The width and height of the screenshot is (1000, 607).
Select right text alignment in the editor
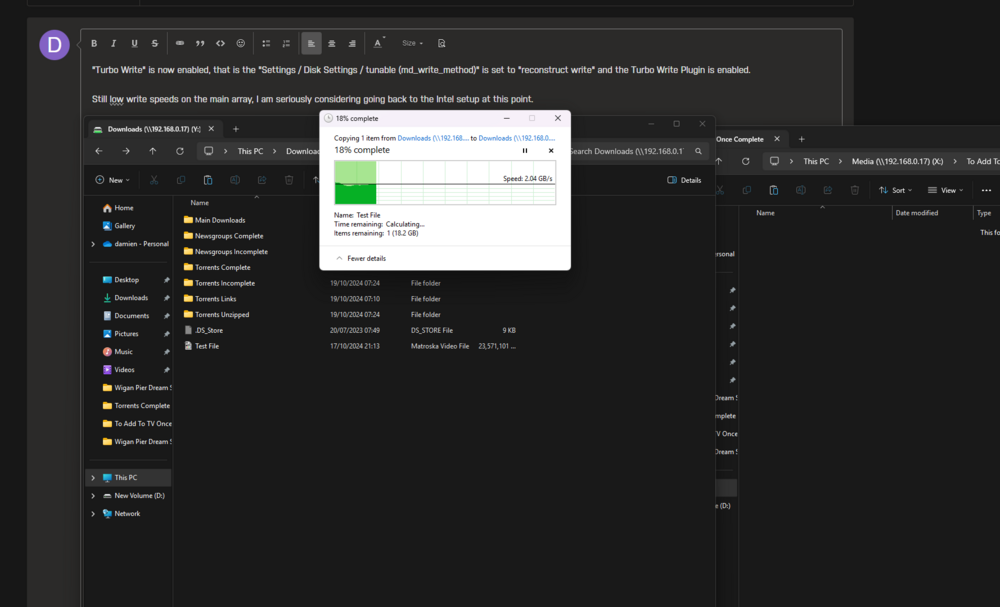pyautogui.click(x=352, y=43)
